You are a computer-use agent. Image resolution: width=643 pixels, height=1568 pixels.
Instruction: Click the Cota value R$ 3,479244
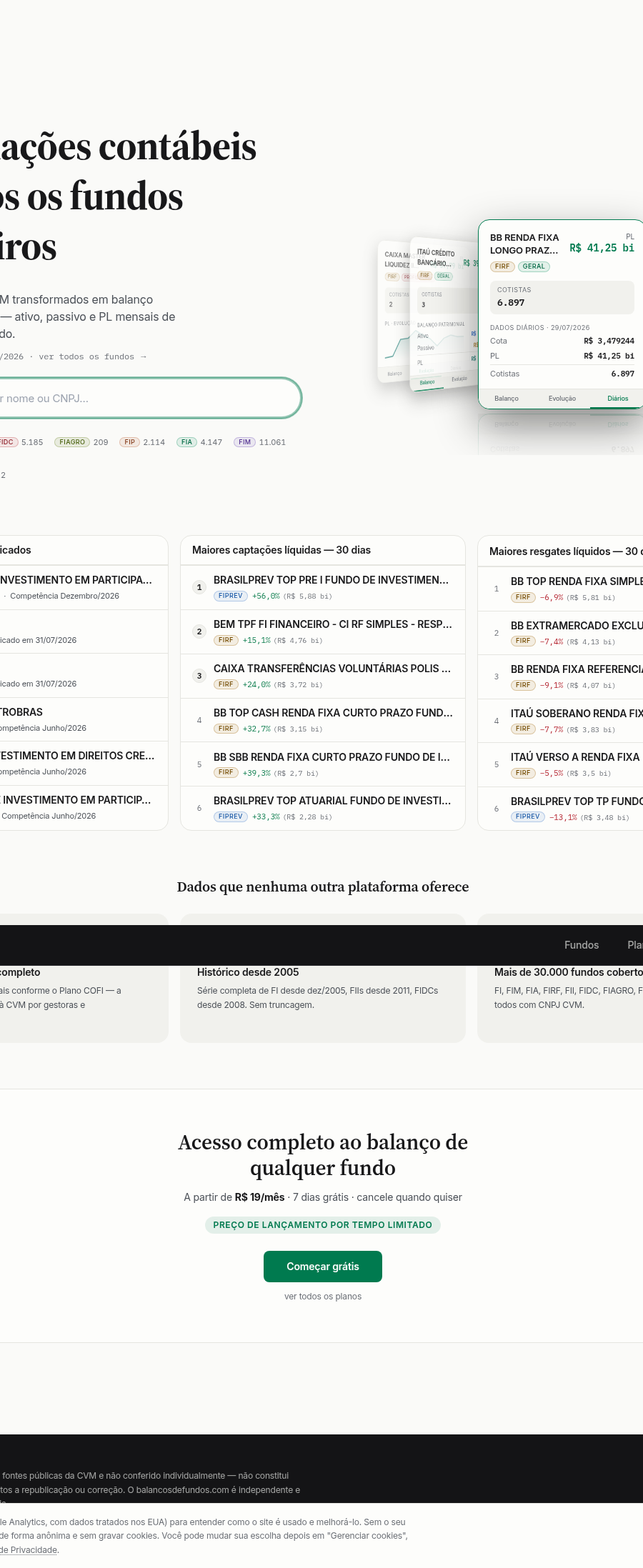609,341
